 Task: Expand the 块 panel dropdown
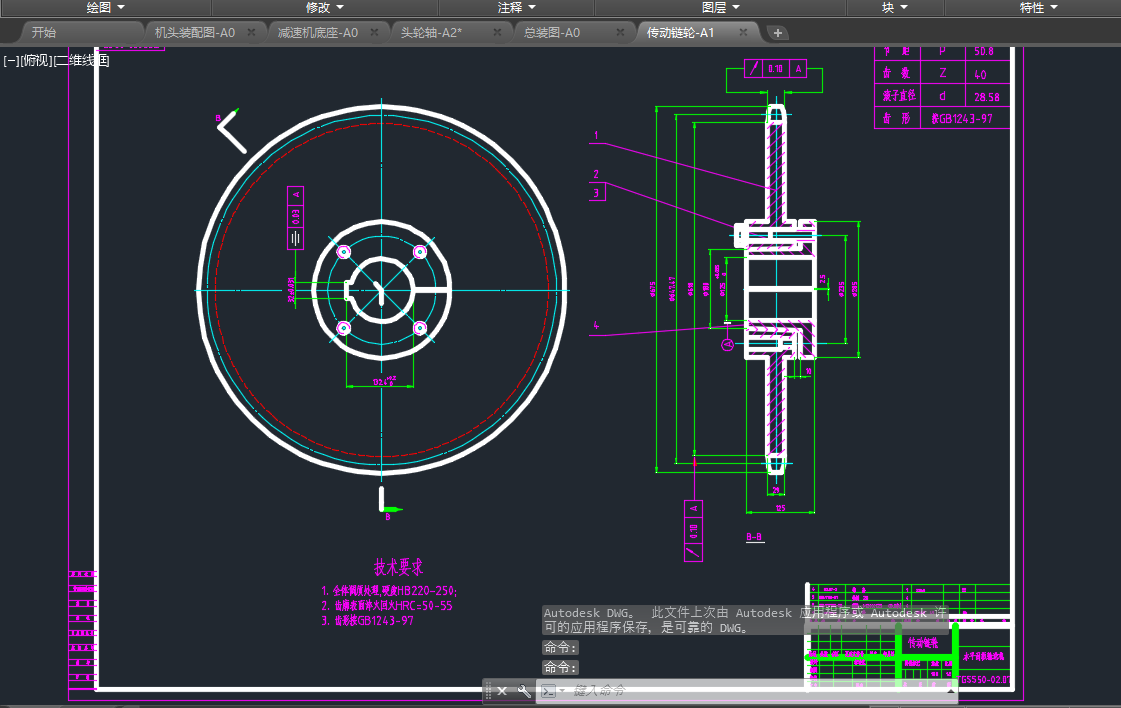tap(894, 7)
